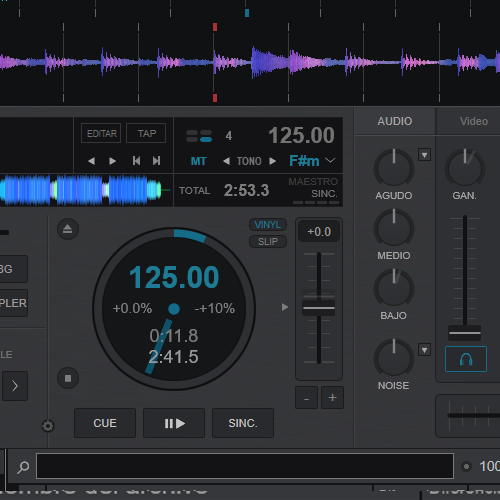
Task: Open the NOISE effect dropdown arrow
Action: pos(424,350)
